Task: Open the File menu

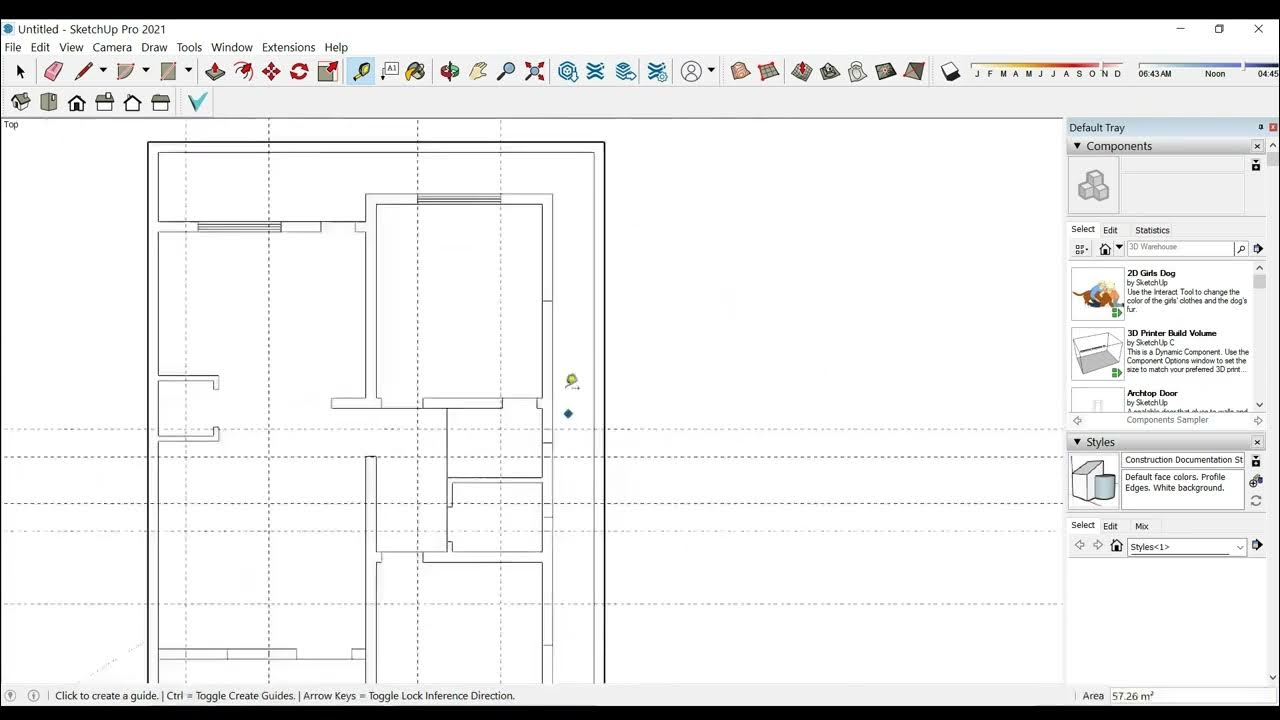Action: coord(13,47)
